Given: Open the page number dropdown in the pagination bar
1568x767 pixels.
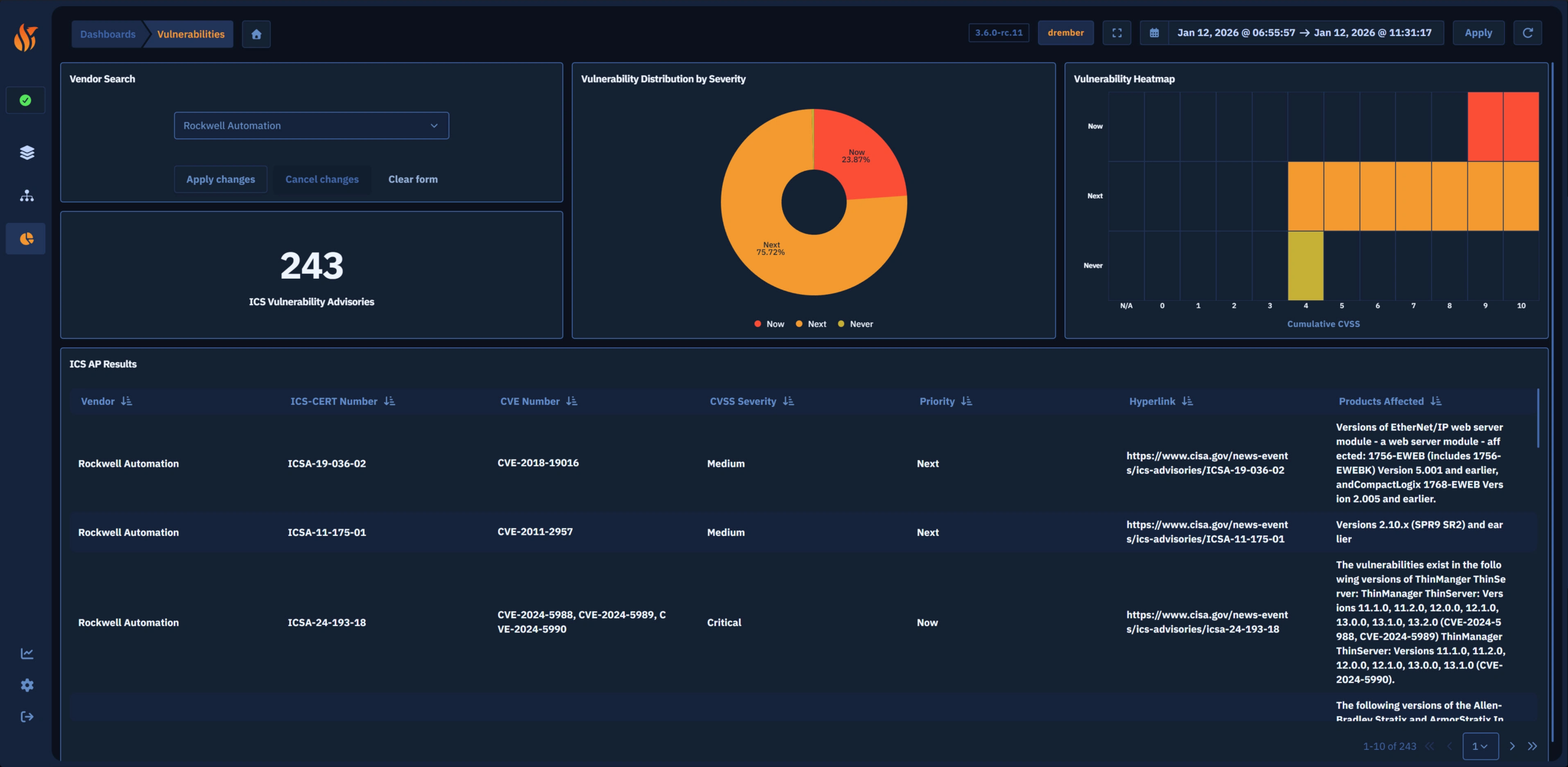Looking at the screenshot, I should (1480, 746).
